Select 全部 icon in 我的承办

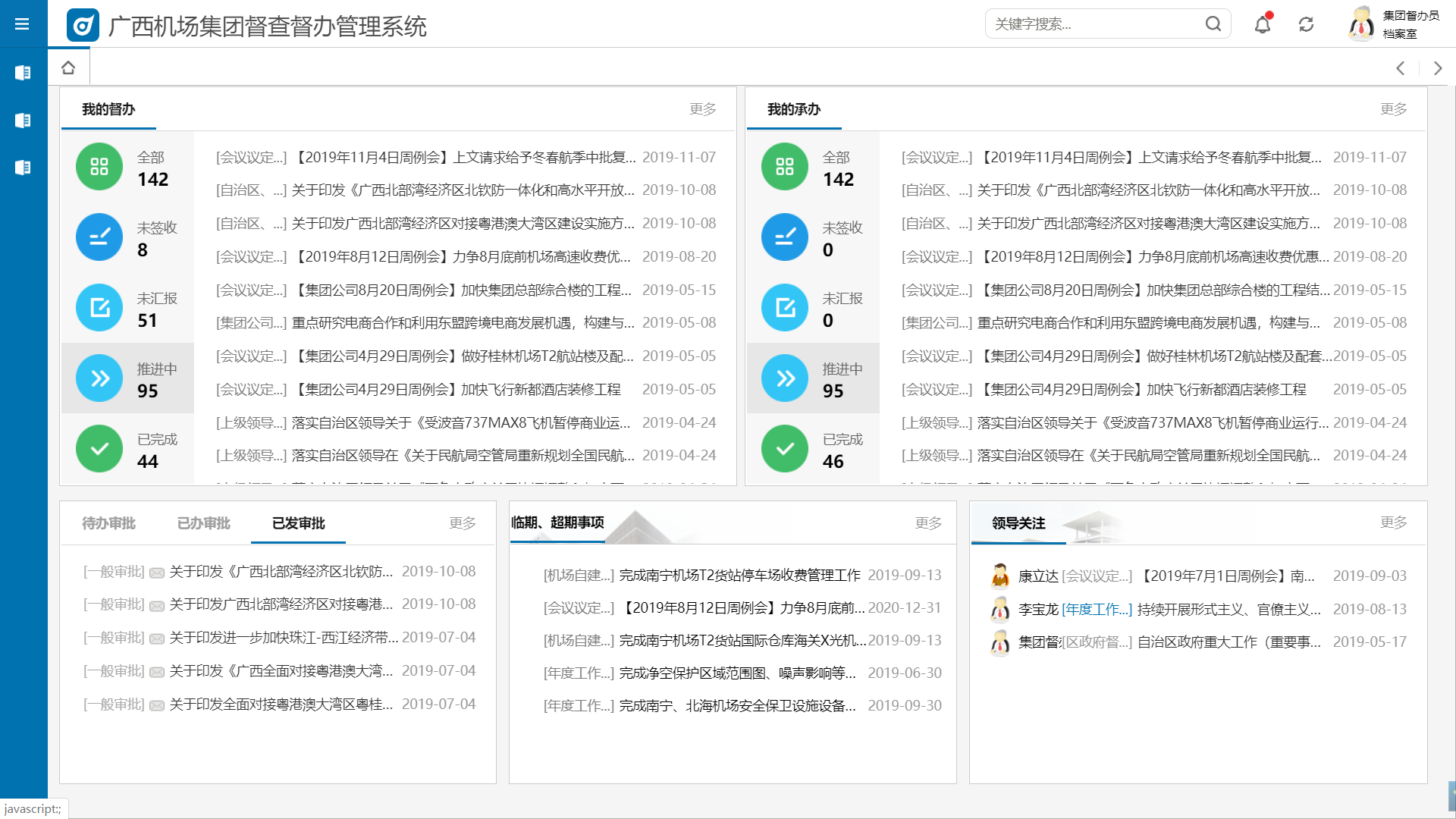point(785,167)
